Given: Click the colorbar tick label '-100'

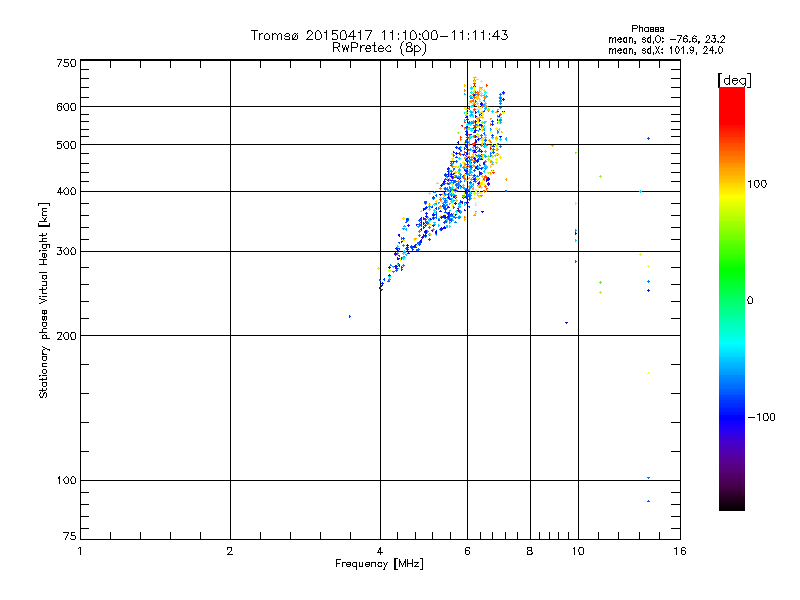Looking at the screenshot, I should tap(762, 417).
